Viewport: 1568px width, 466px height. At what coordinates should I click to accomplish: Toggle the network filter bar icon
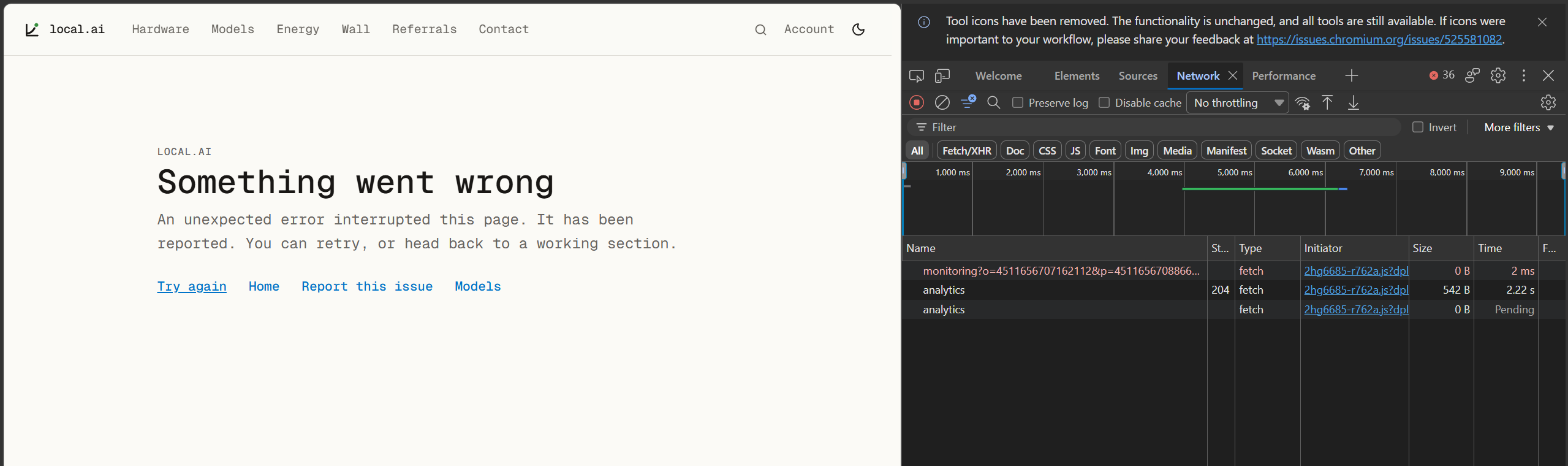[x=968, y=102]
